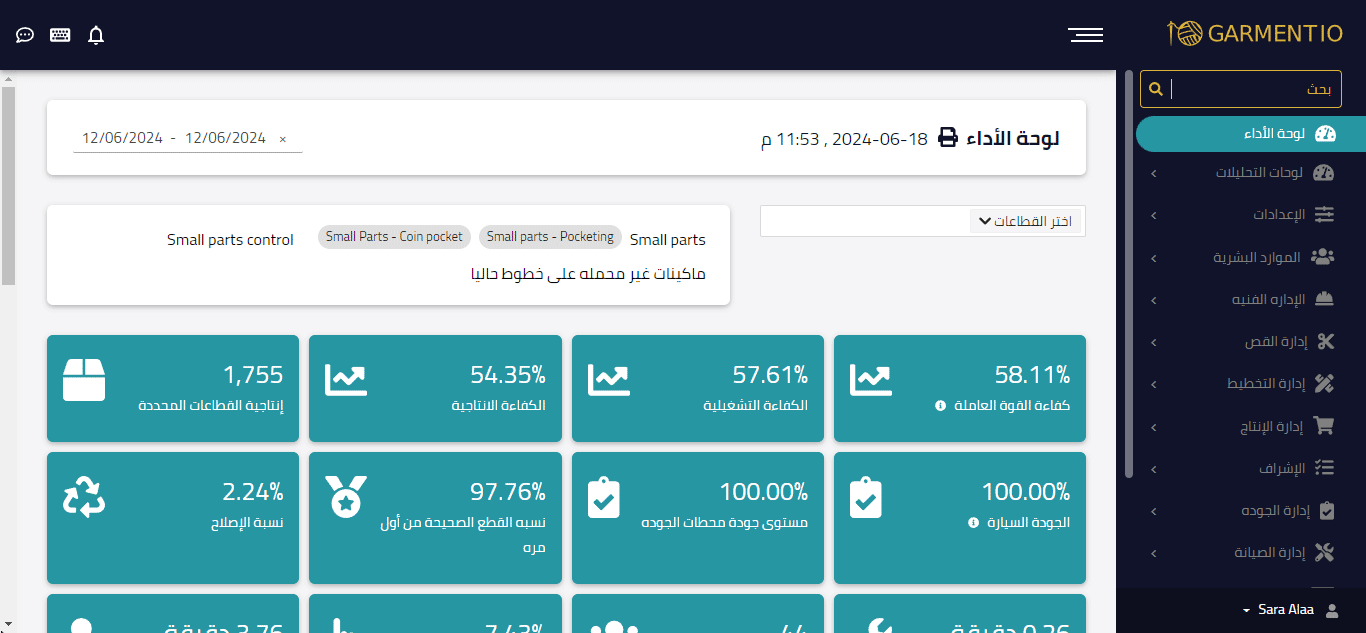Image resolution: width=1366 pixels, height=633 pixels.
Task: Open the notifications bell
Action: click(96, 35)
